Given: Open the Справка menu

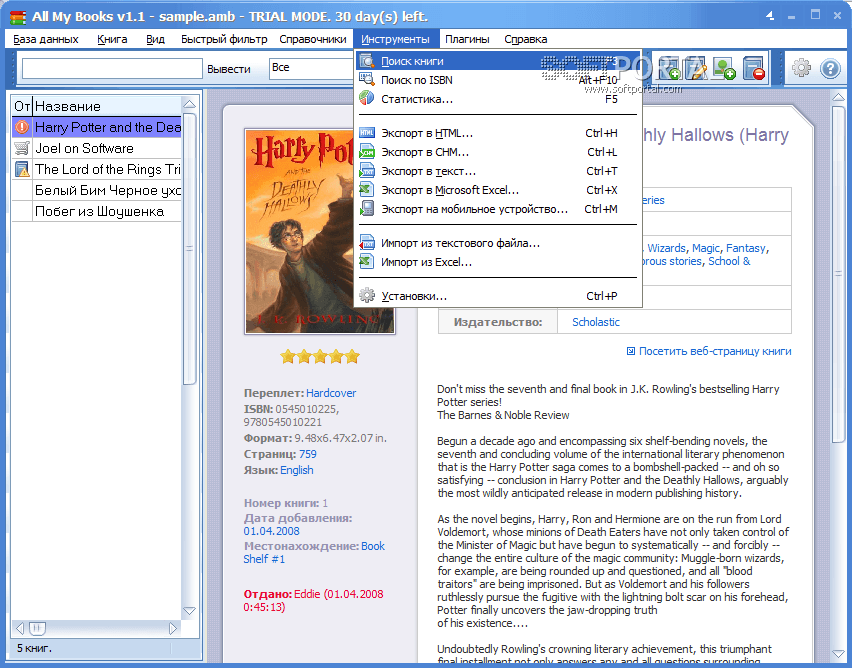Looking at the screenshot, I should tap(525, 39).
